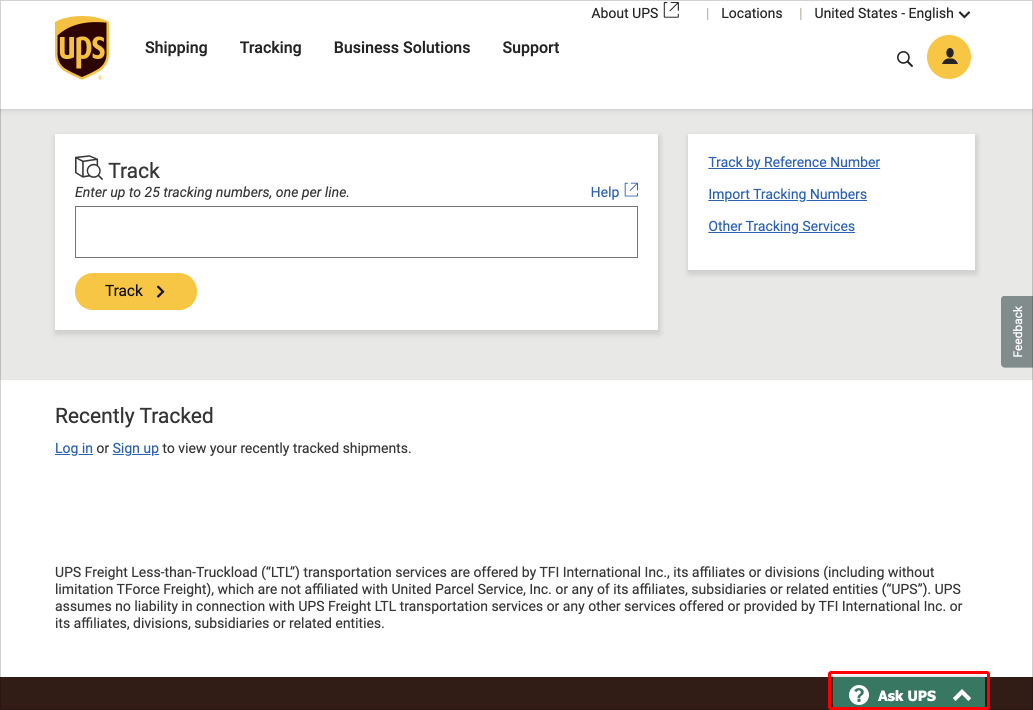Click the About UPS external link icon
The image size is (1033, 710).
click(671, 11)
